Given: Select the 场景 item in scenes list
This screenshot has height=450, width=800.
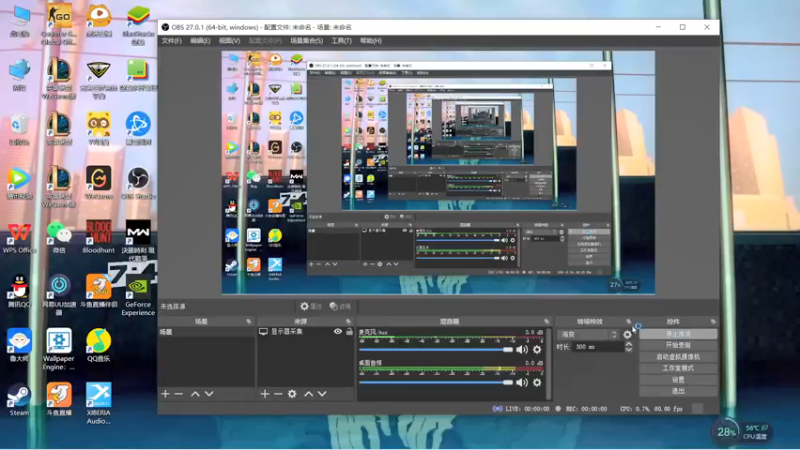Looking at the screenshot, I should (206, 332).
